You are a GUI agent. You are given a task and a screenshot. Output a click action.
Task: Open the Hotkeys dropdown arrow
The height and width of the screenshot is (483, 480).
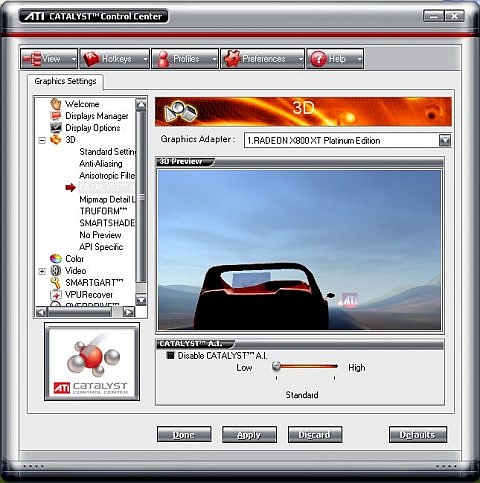(x=145, y=59)
